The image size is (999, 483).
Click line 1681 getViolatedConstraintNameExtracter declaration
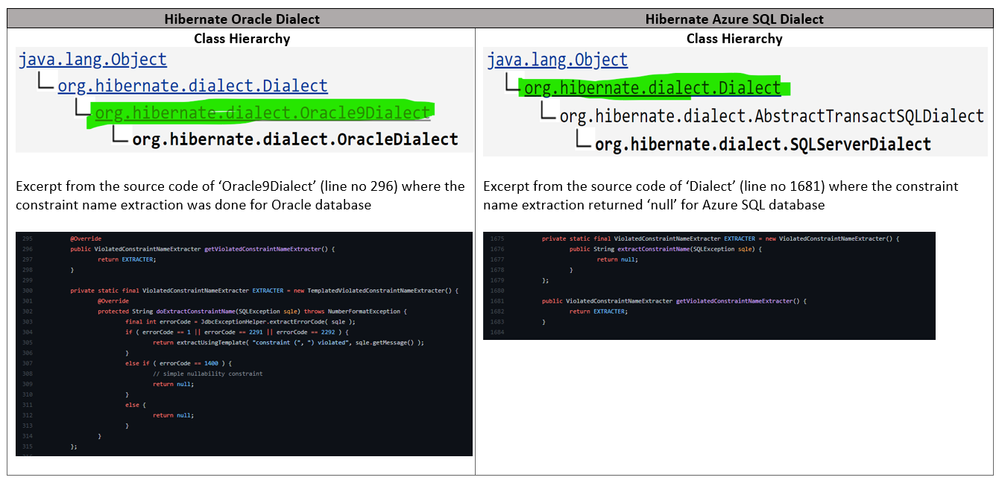click(x=674, y=301)
